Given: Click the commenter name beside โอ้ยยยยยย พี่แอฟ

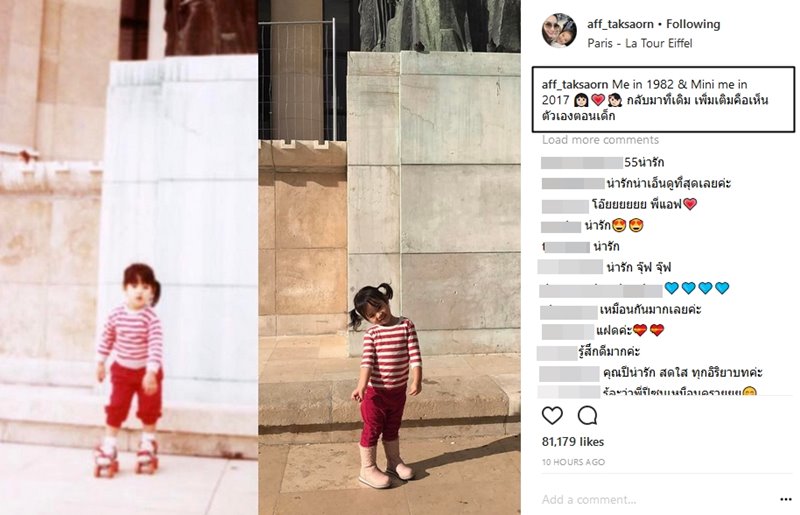Looking at the screenshot, I should [x=565, y=206].
